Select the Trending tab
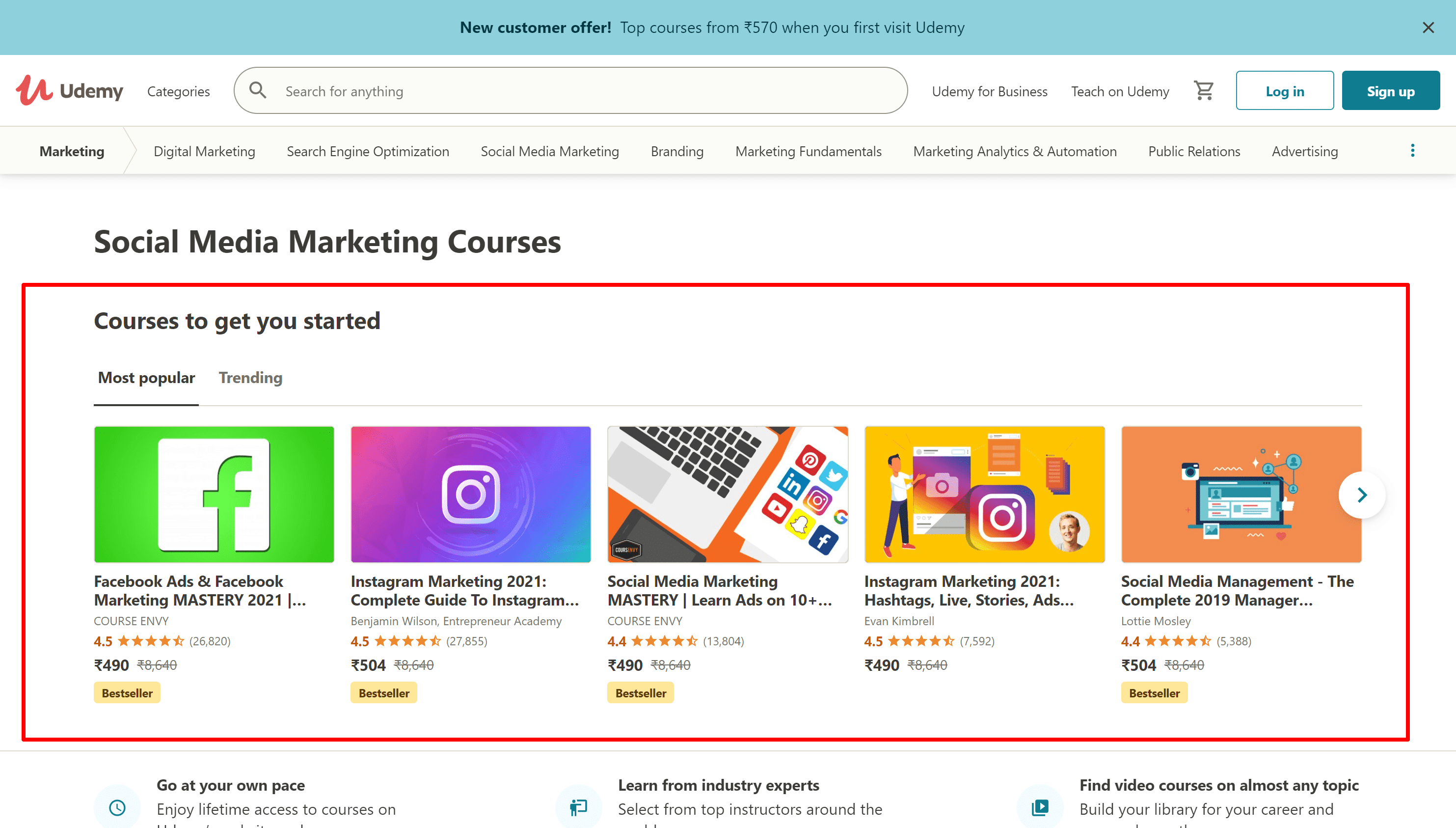Image resolution: width=1456 pixels, height=828 pixels. [250, 378]
